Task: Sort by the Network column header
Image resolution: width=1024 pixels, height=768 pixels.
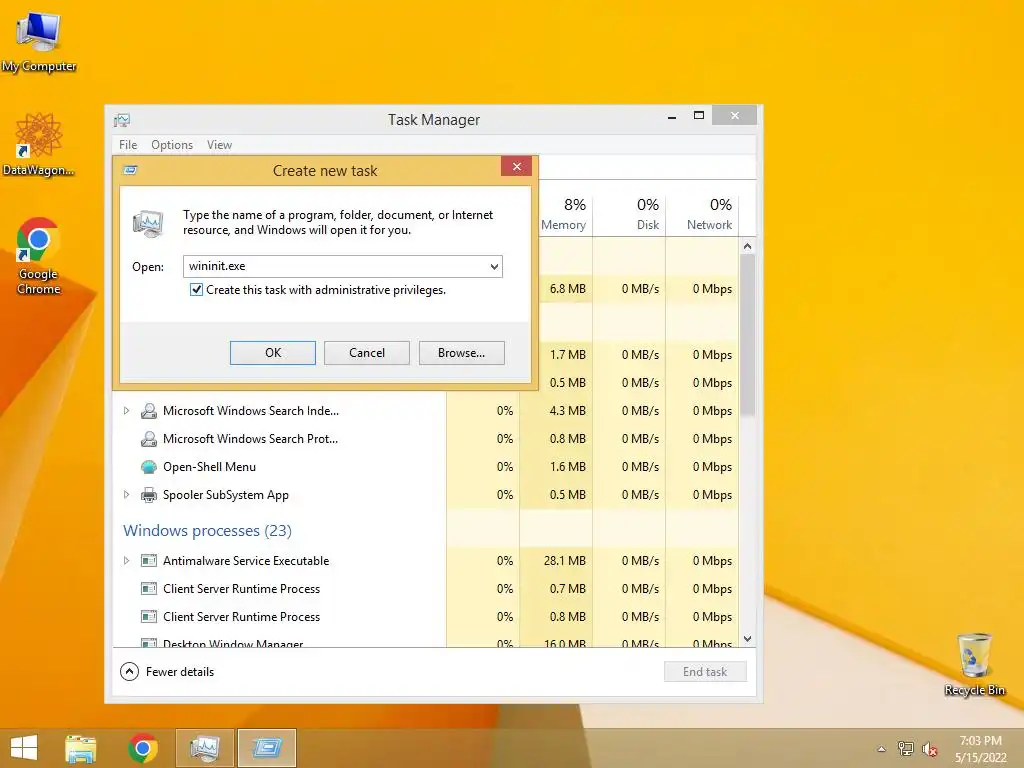Action: [702, 214]
